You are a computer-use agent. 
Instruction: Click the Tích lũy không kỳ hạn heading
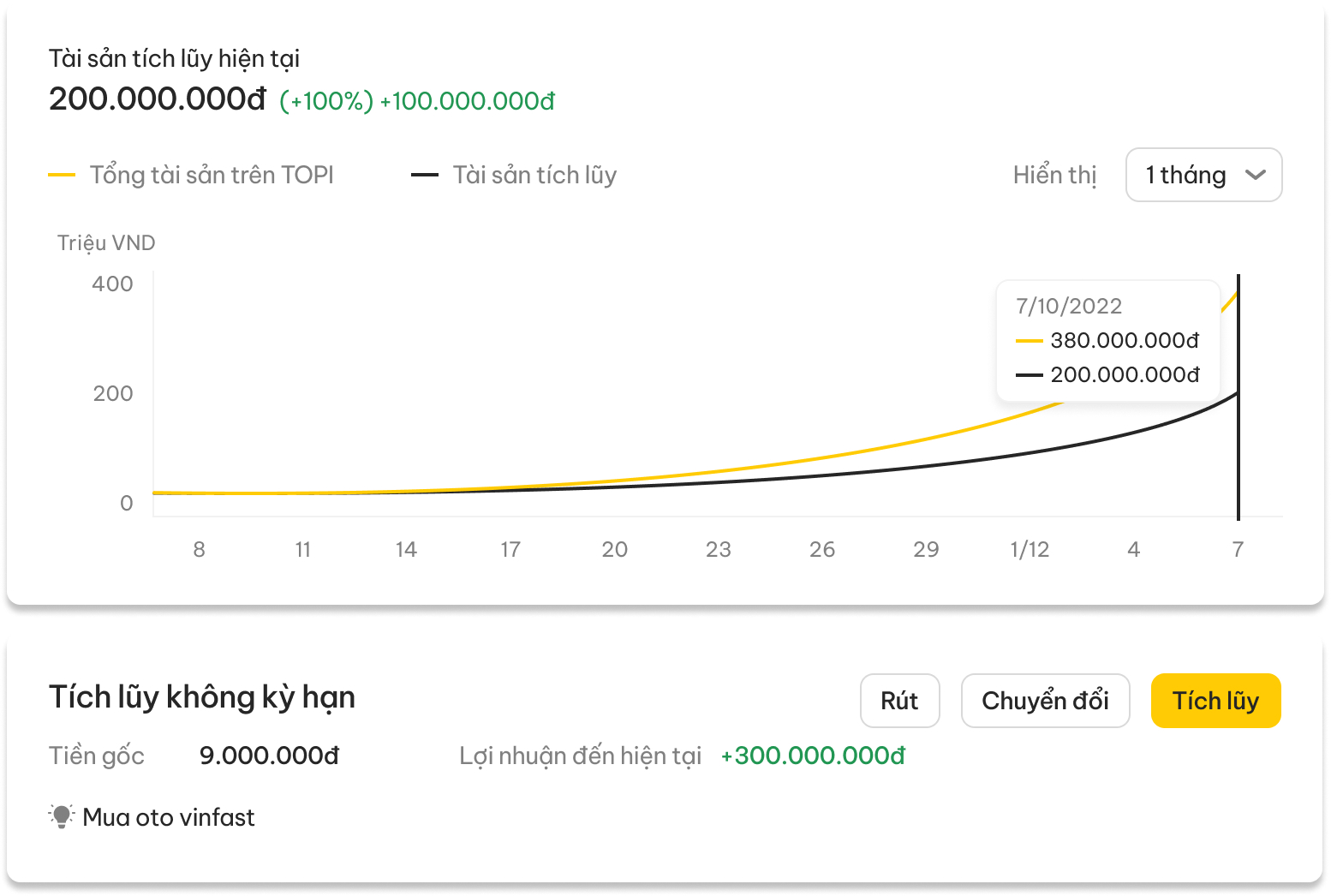pyautogui.click(x=202, y=697)
